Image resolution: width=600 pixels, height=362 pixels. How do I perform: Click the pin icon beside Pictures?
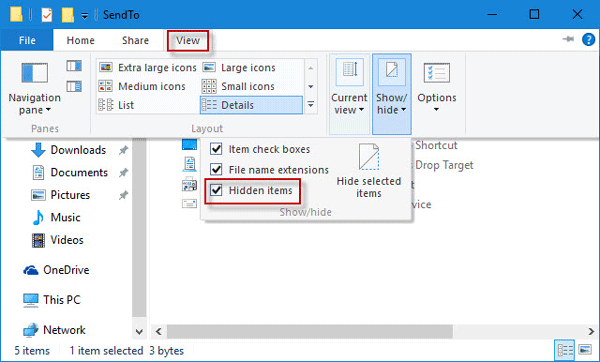[123, 195]
